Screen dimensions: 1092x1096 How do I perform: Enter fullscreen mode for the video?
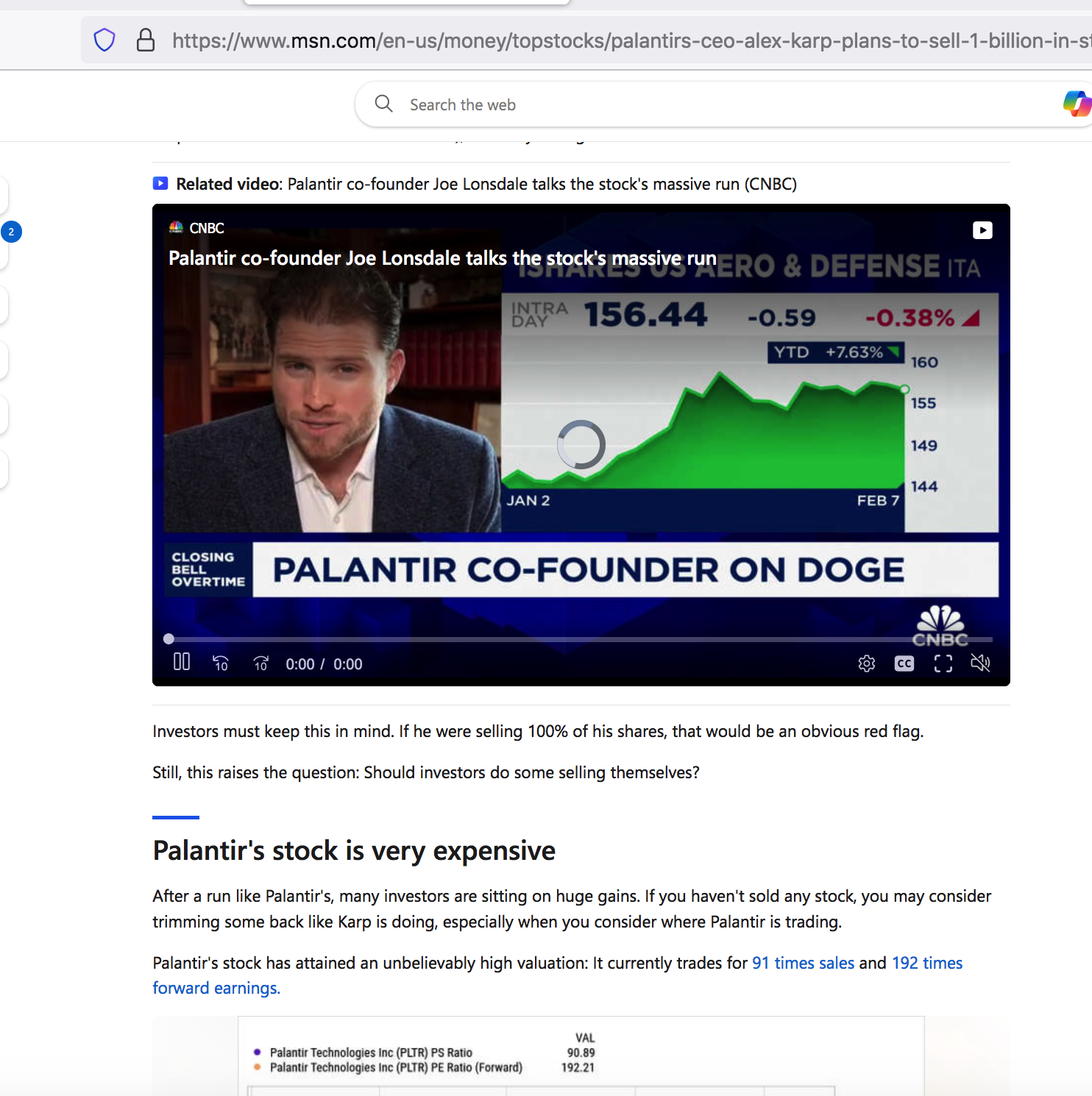pyautogui.click(x=943, y=663)
